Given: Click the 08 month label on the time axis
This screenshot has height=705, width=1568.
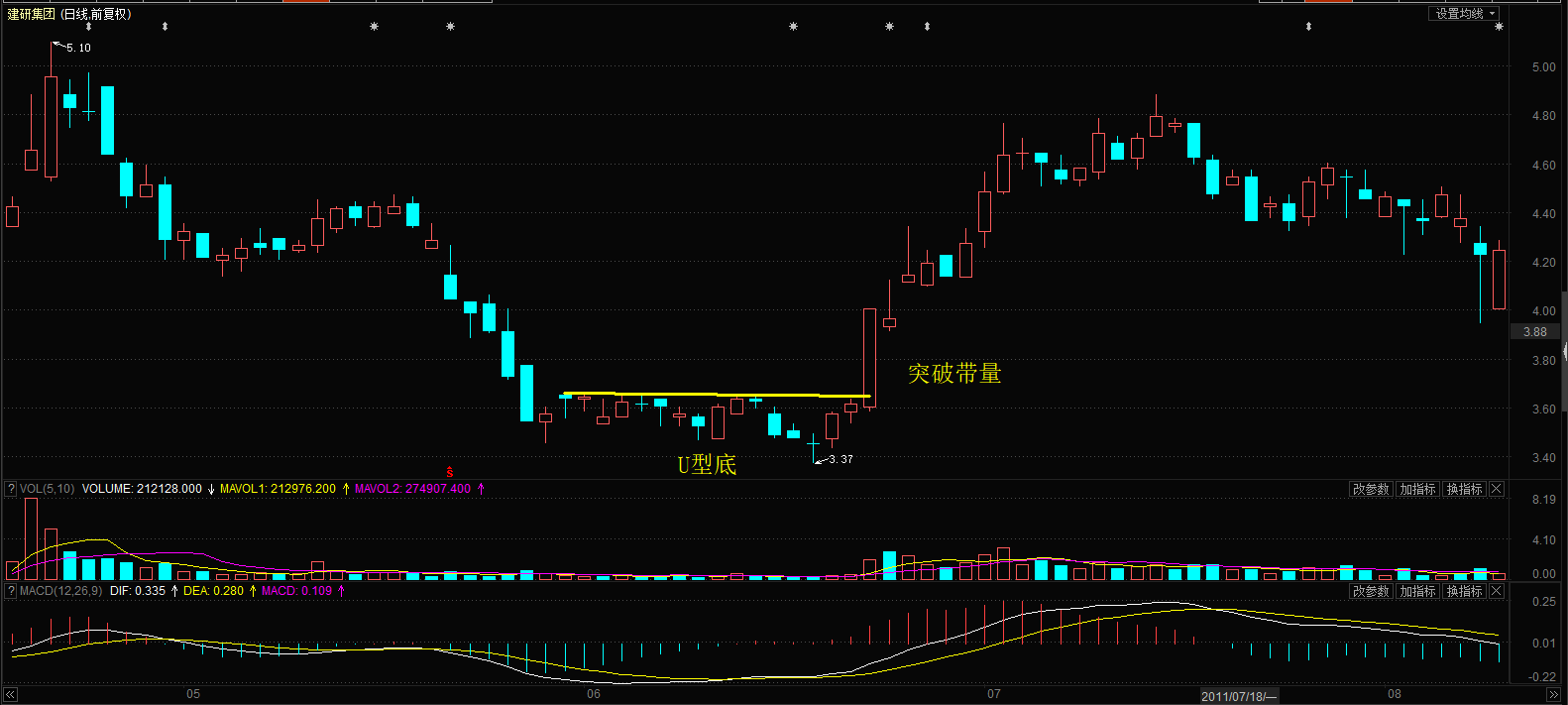Looking at the screenshot, I should click(x=1394, y=694).
